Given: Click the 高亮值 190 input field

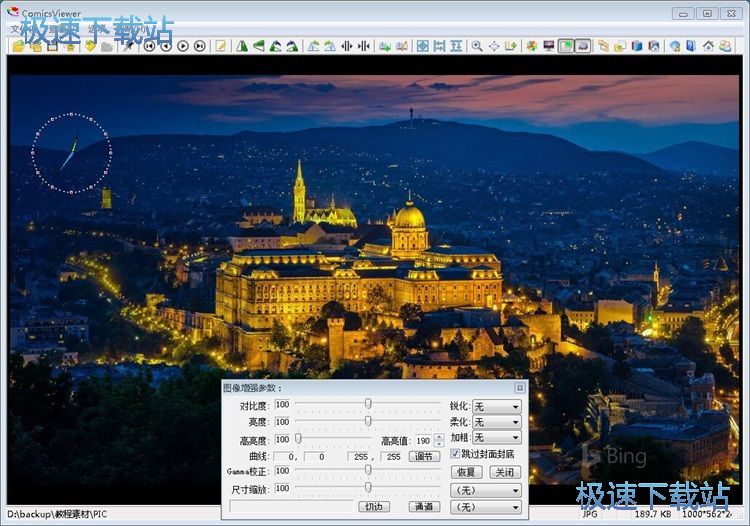Looking at the screenshot, I should pos(423,440).
